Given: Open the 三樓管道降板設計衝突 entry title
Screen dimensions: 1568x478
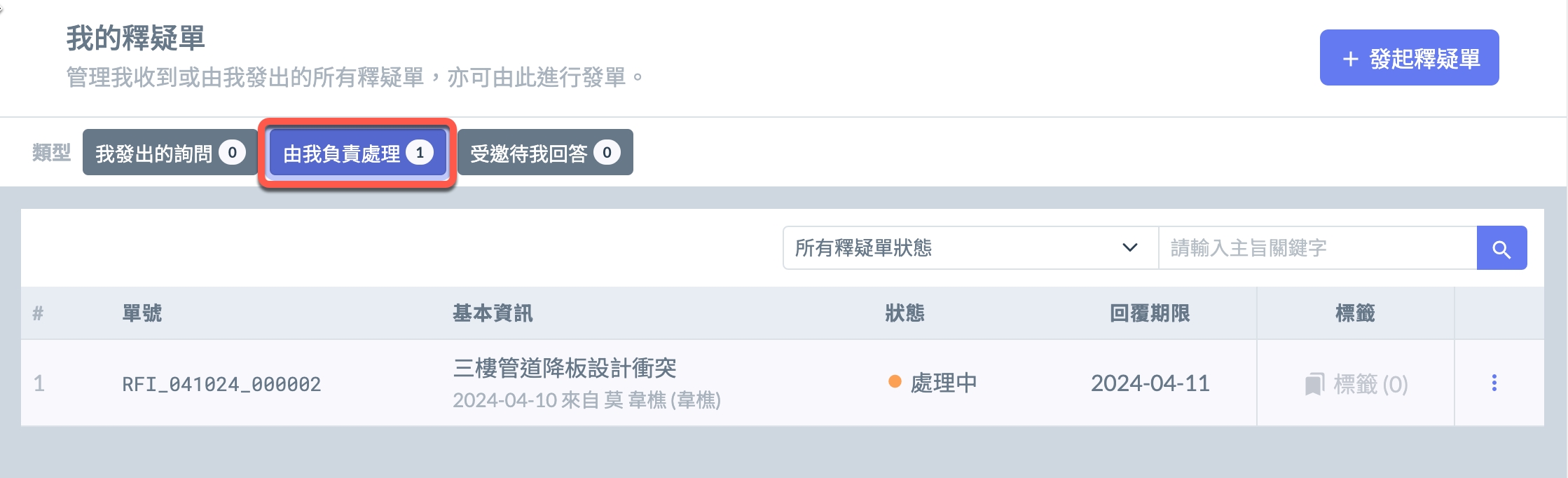Looking at the screenshot, I should click(x=565, y=368).
